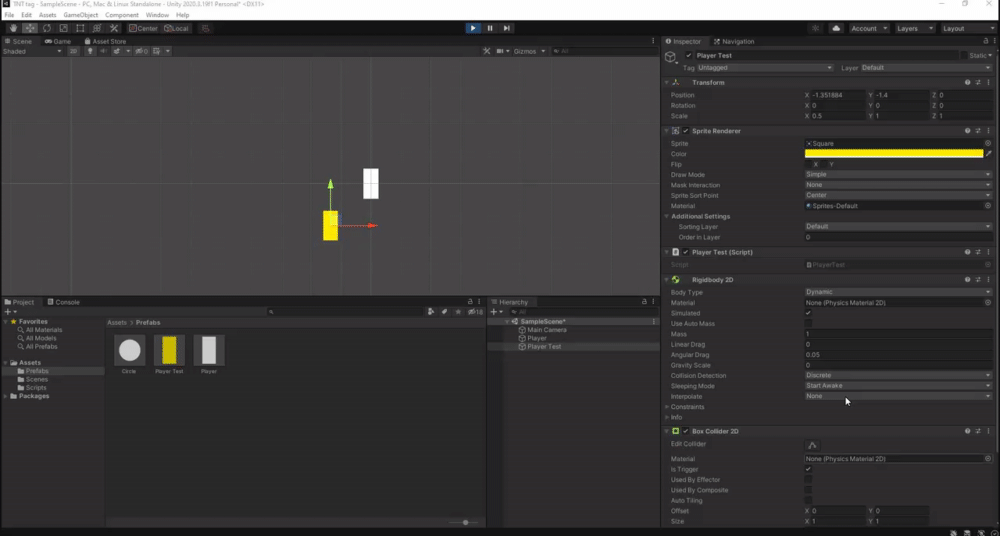The image size is (1000, 536).
Task: Open the Collision Detection dropdown
Action: tap(899, 375)
